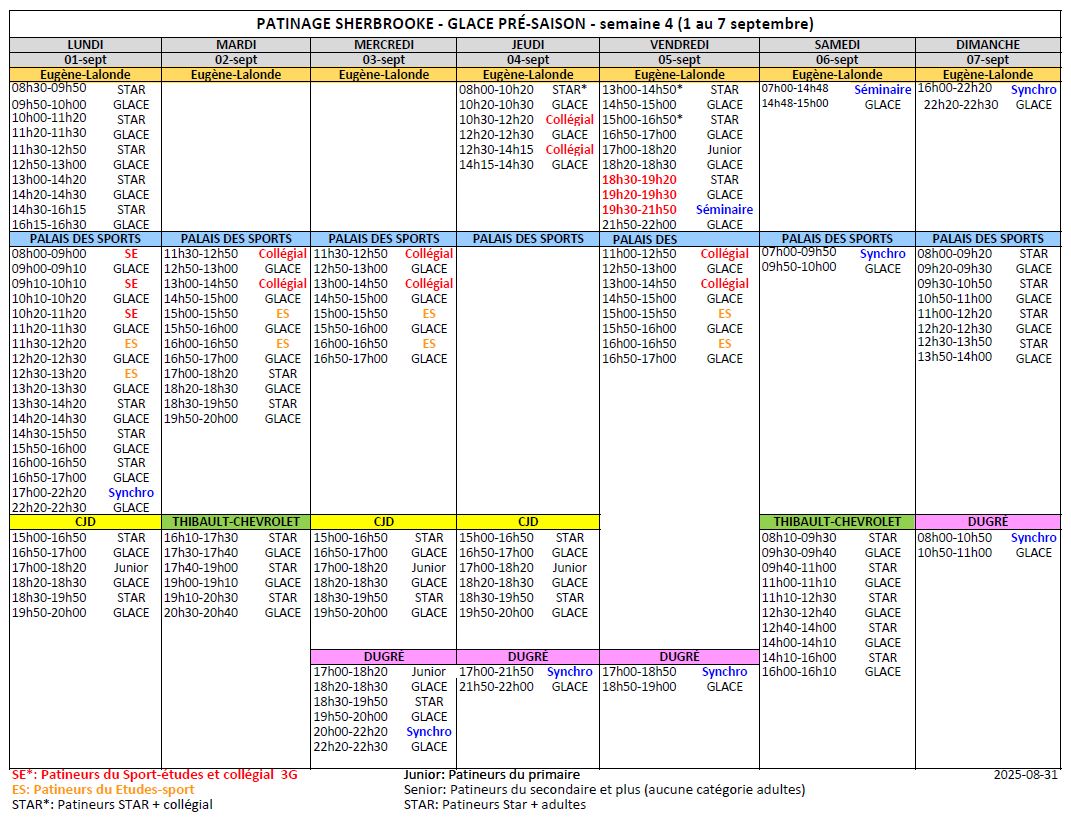Select the time slot "15h00-16h50*"
This screenshot has height=817, width=1071.
point(642,120)
